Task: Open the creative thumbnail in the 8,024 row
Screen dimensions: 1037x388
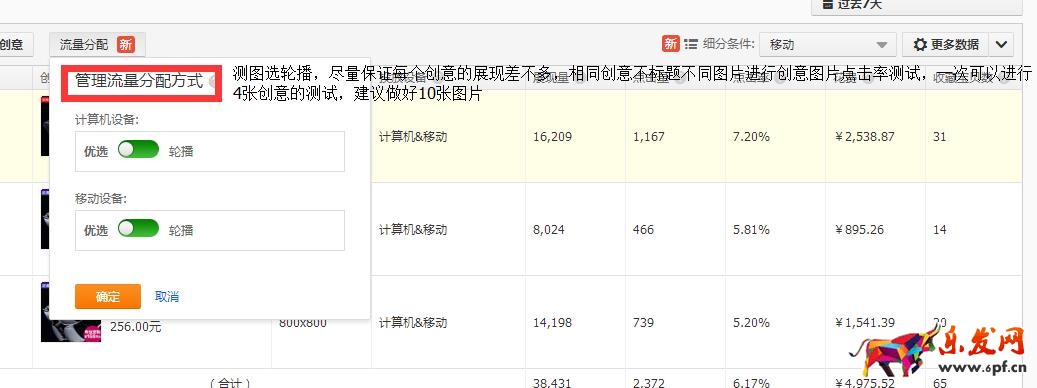Action: 45,219
